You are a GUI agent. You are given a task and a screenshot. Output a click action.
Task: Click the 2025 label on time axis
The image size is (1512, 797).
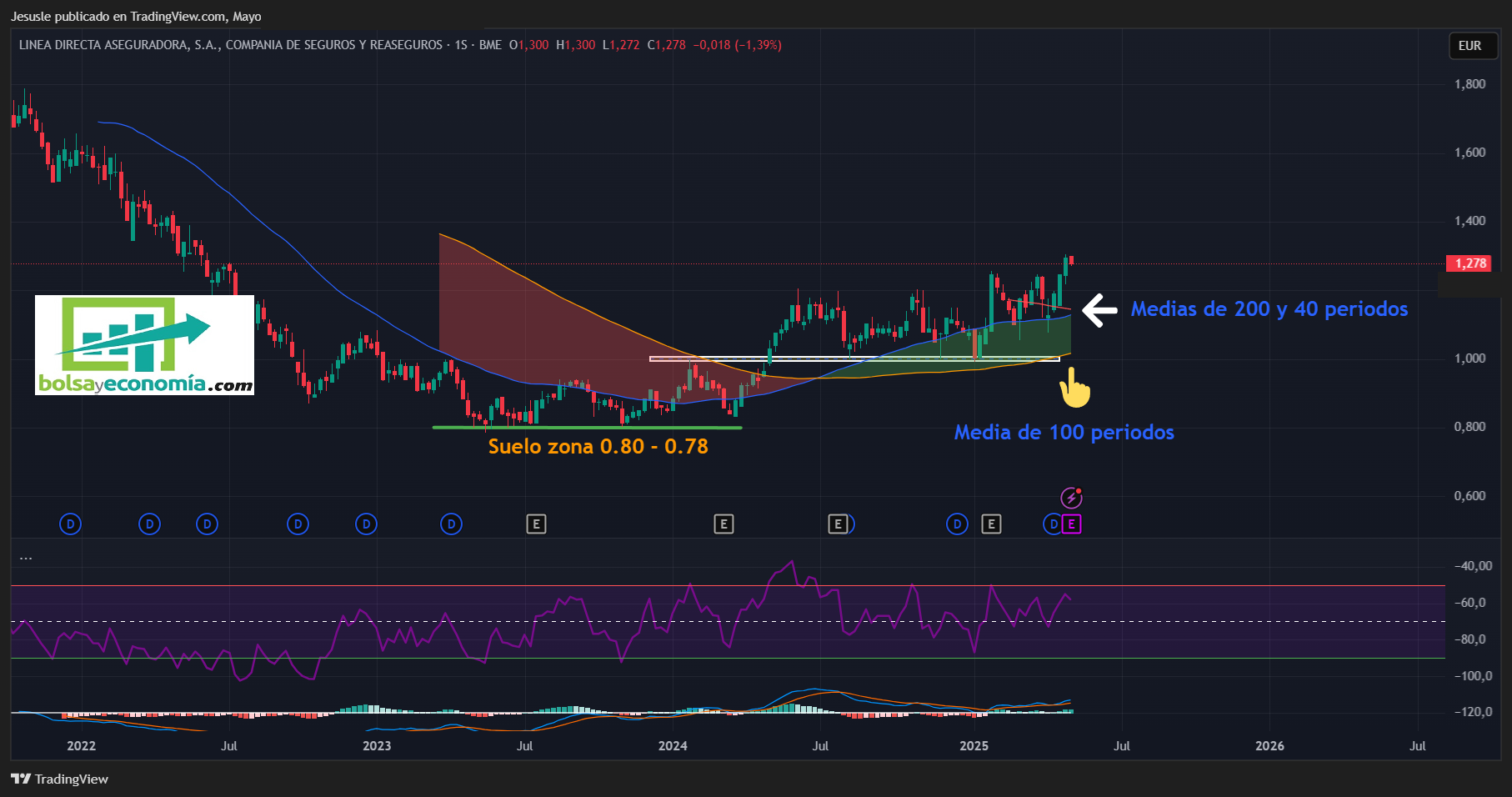(x=974, y=746)
